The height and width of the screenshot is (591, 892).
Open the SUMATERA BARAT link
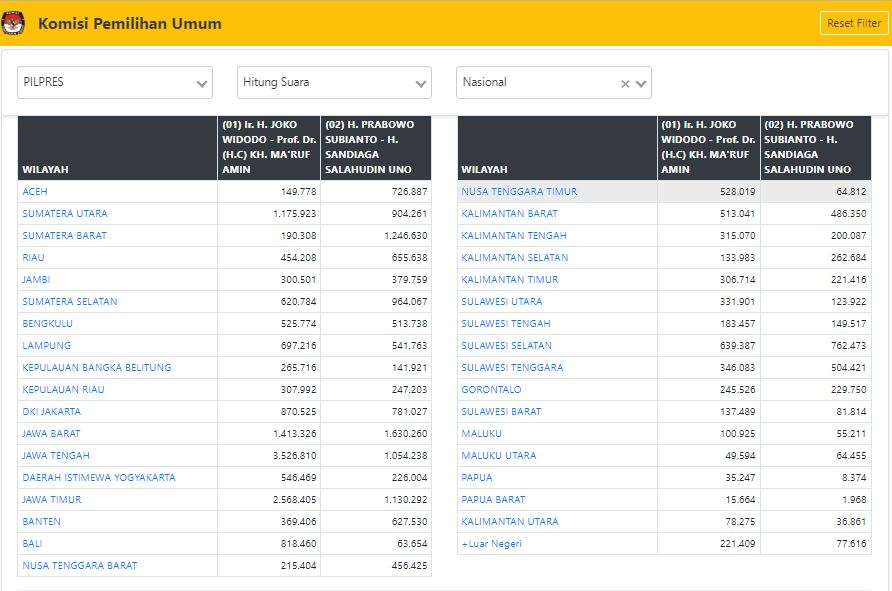(x=64, y=235)
